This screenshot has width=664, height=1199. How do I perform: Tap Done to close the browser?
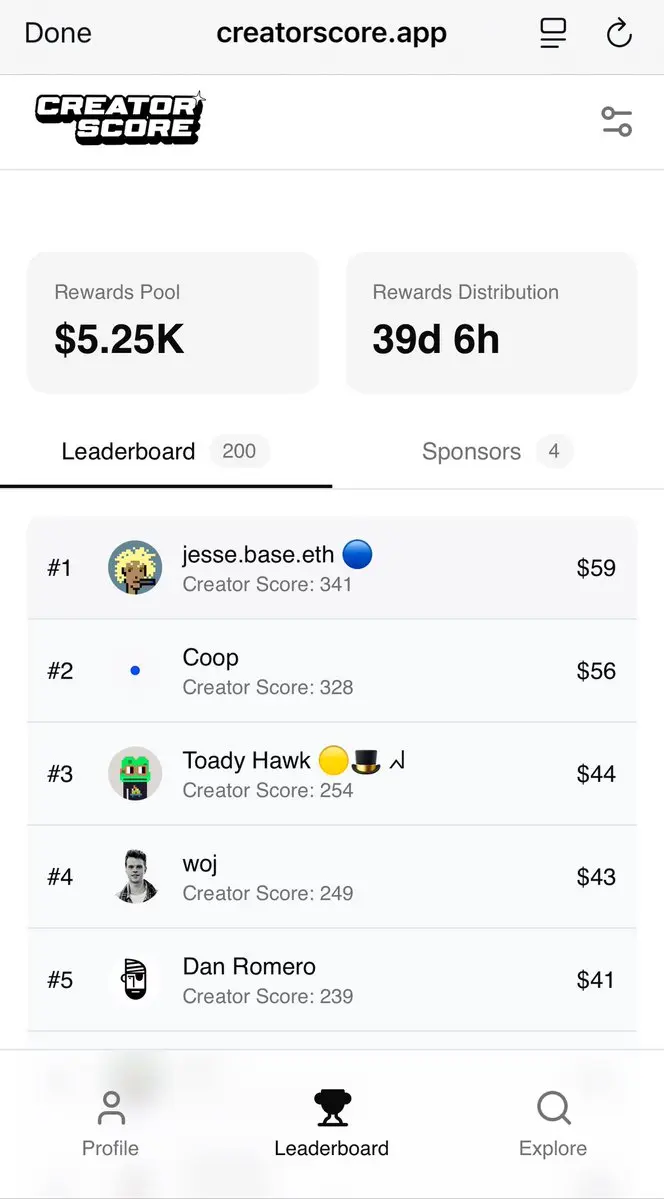pos(58,33)
